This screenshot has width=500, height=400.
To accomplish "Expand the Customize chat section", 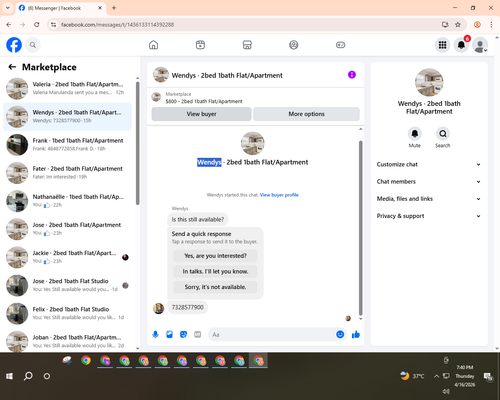I will point(429,164).
